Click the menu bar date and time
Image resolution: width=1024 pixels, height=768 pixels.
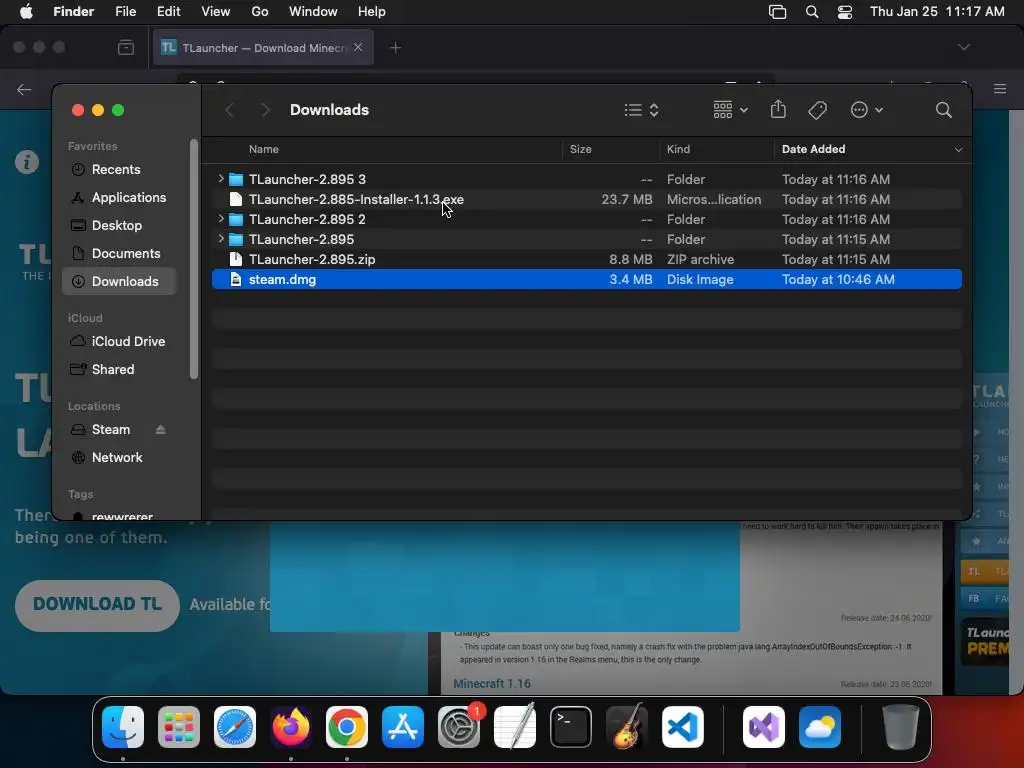937,12
